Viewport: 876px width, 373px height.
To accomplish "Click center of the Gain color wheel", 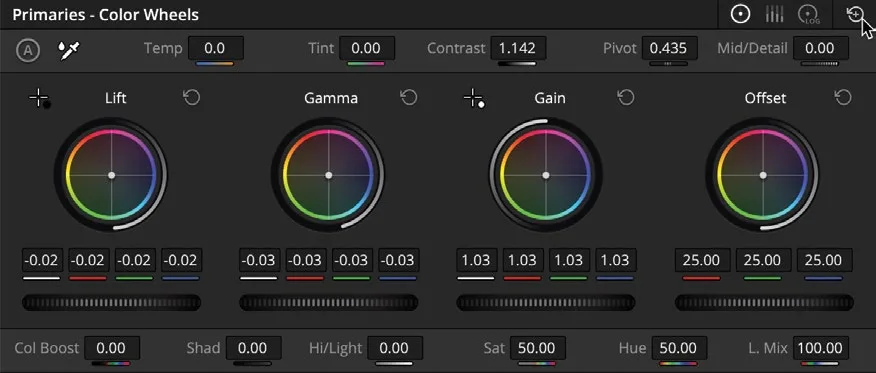I will pos(546,175).
